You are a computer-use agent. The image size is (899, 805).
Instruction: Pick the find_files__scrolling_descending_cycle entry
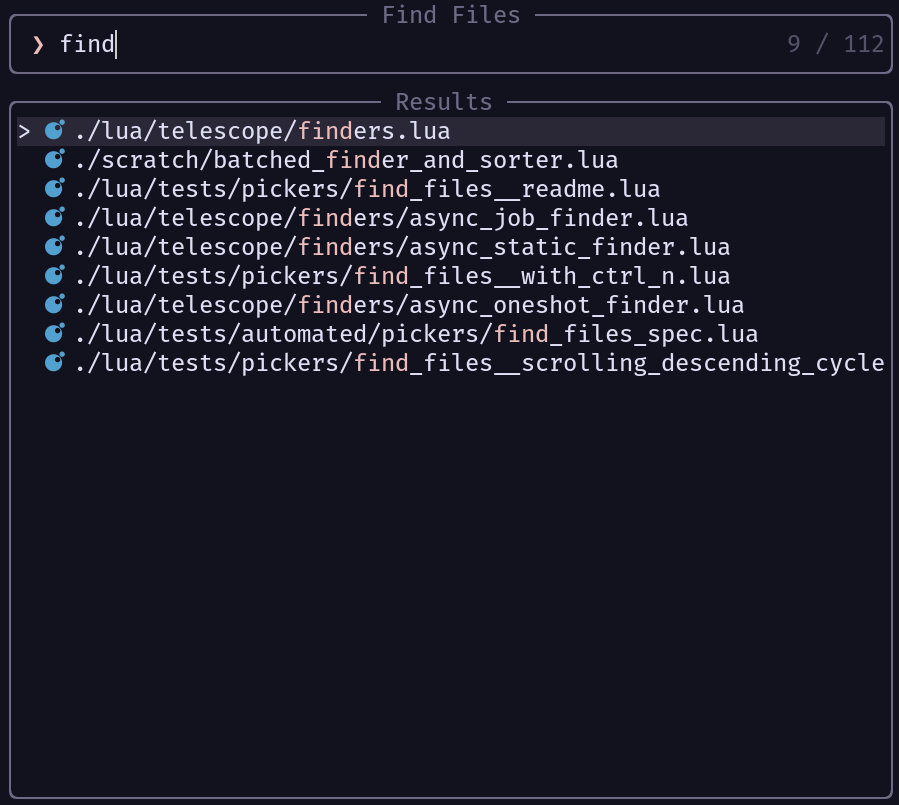pyautogui.click(x=451, y=363)
